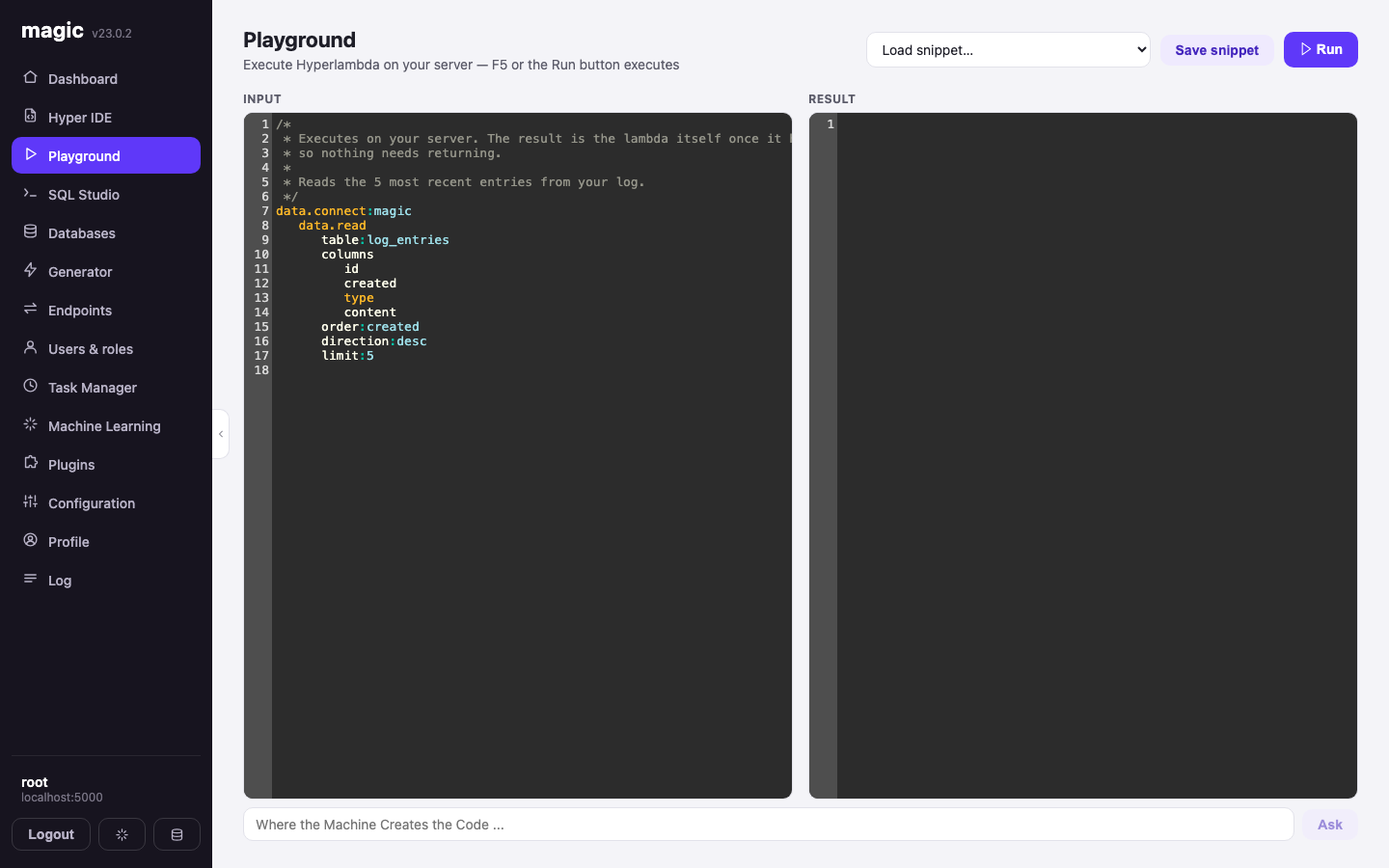Focus the AI prompt input field

click(x=768, y=825)
